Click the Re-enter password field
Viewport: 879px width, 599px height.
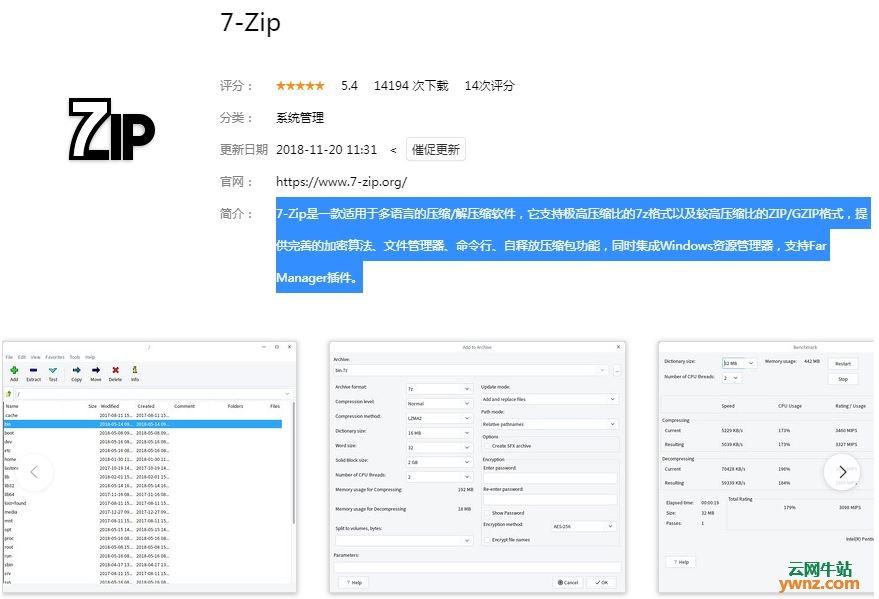549,499
